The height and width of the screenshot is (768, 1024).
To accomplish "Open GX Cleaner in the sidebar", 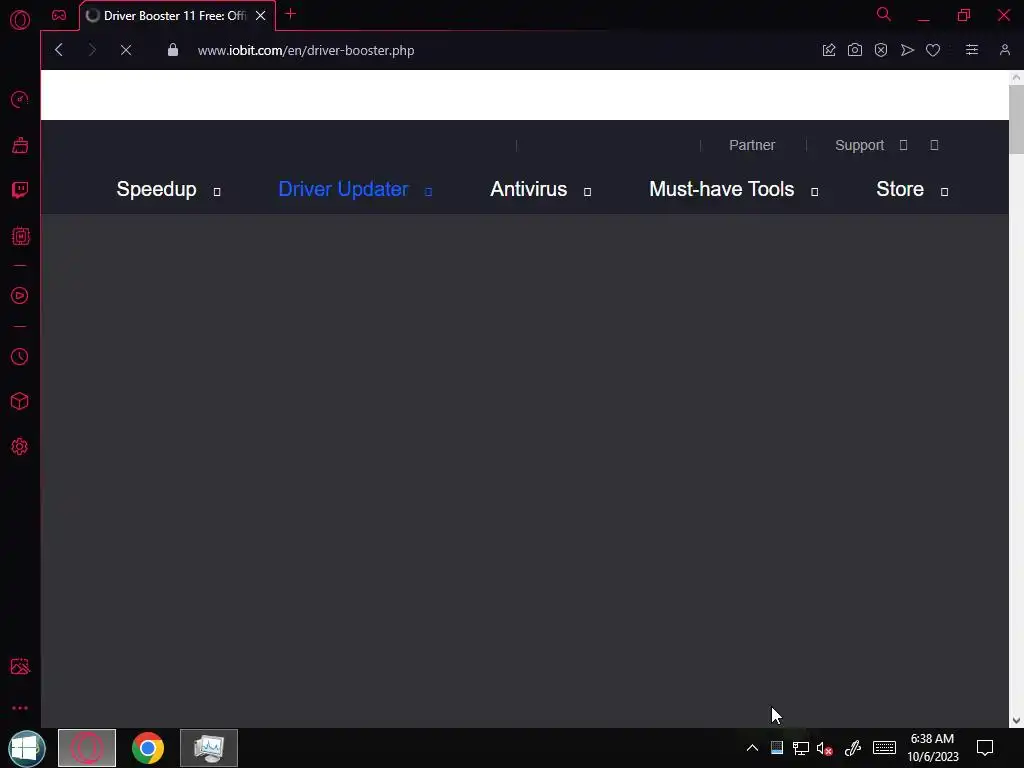I will point(20,145).
